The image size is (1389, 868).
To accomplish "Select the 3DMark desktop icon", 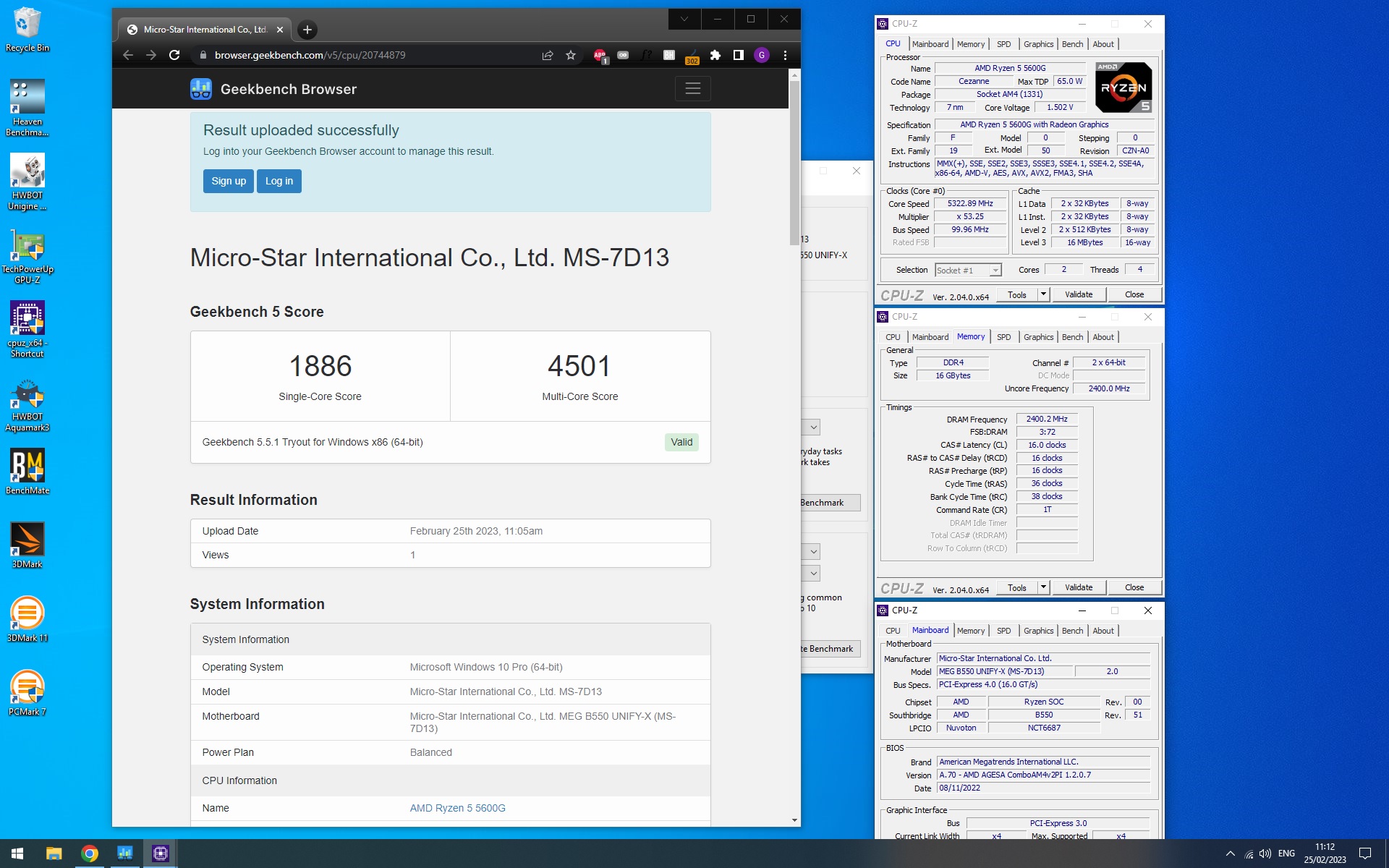I will tap(27, 545).
